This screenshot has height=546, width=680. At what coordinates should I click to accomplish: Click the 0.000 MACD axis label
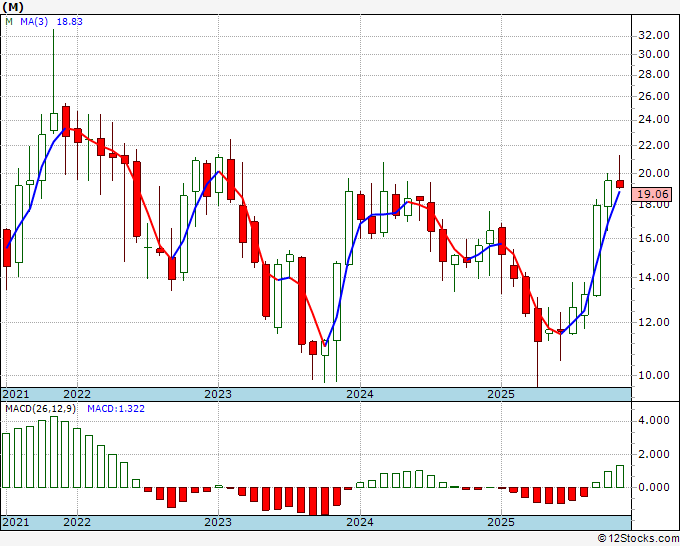[654, 487]
